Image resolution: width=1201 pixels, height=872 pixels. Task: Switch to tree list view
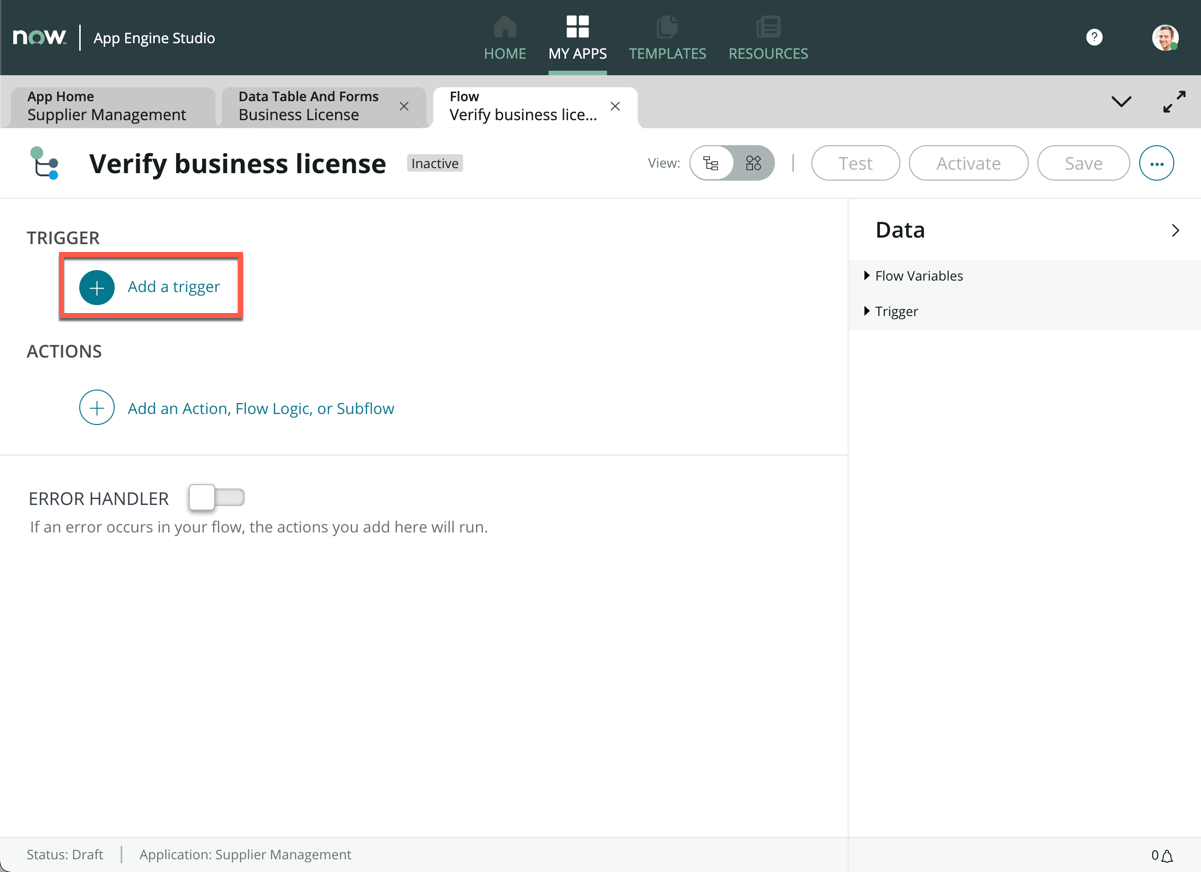(711, 163)
